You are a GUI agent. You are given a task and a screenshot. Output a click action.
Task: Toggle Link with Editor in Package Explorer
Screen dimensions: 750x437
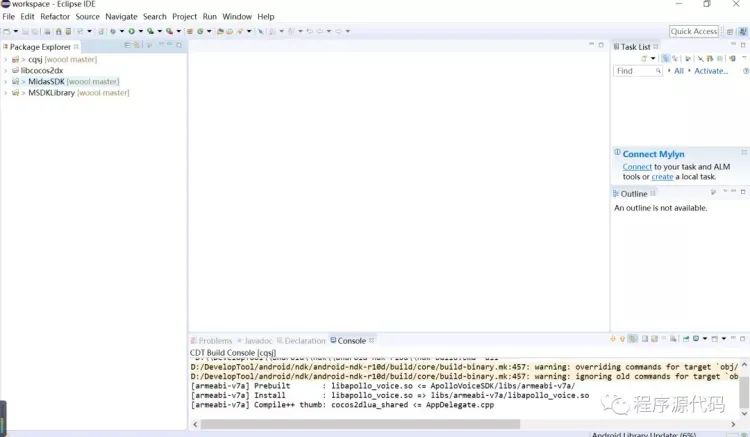tap(136, 45)
